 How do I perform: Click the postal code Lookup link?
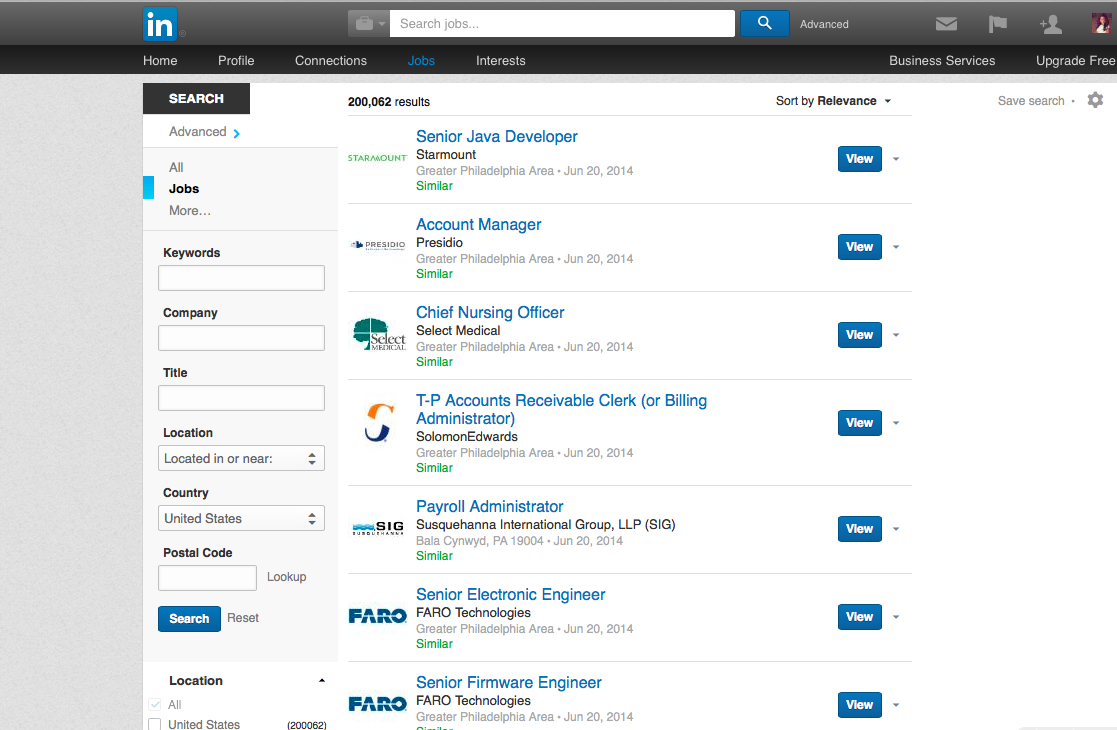coord(286,577)
